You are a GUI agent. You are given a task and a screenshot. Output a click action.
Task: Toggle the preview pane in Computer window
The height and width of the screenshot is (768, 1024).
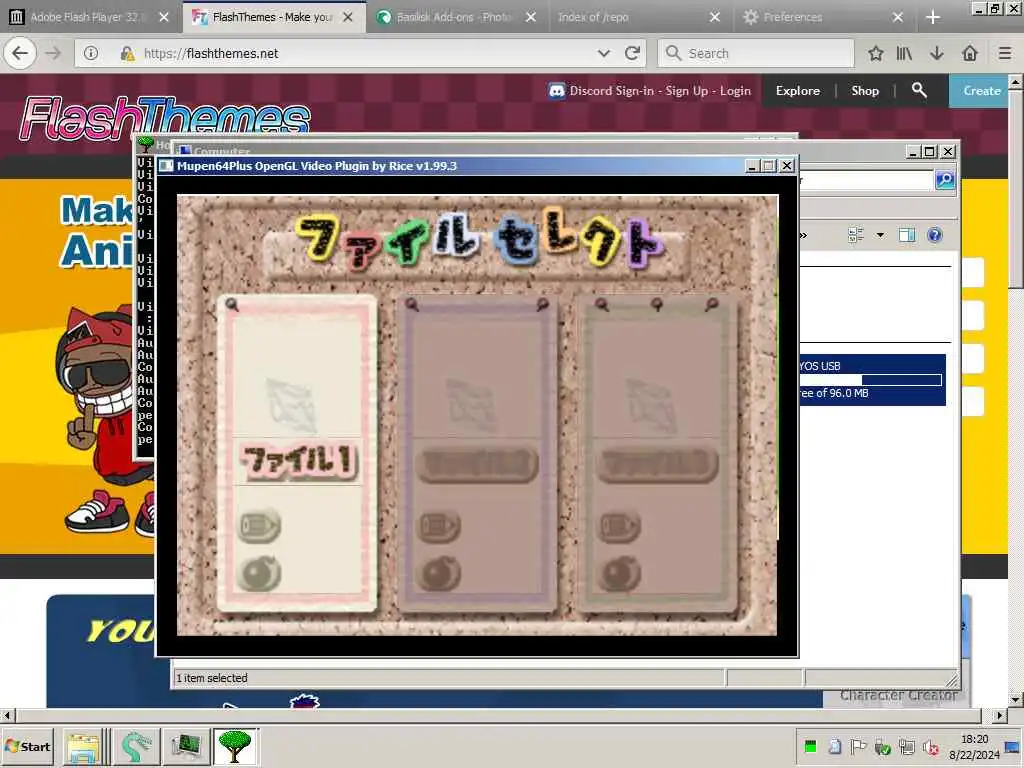click(906, 235)
